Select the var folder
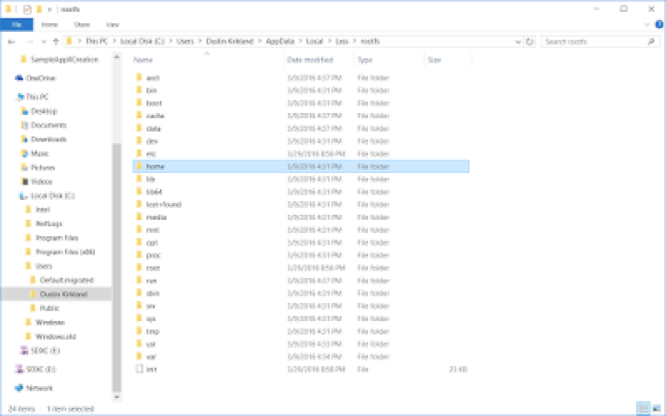The height and width of the screenshot is (416, 666). pos(301,357)
